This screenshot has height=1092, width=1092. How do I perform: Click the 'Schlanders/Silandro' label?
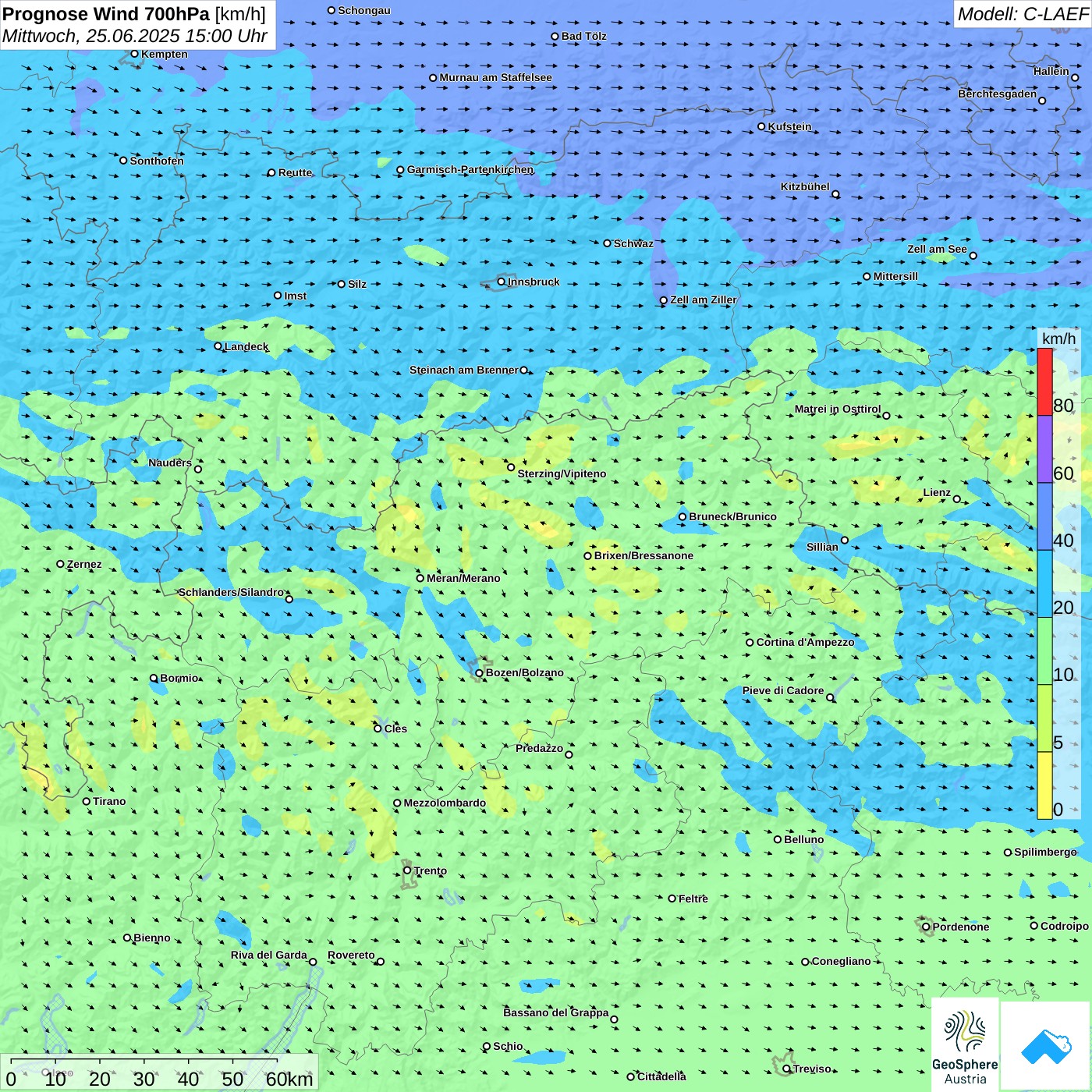click(231, 592)
